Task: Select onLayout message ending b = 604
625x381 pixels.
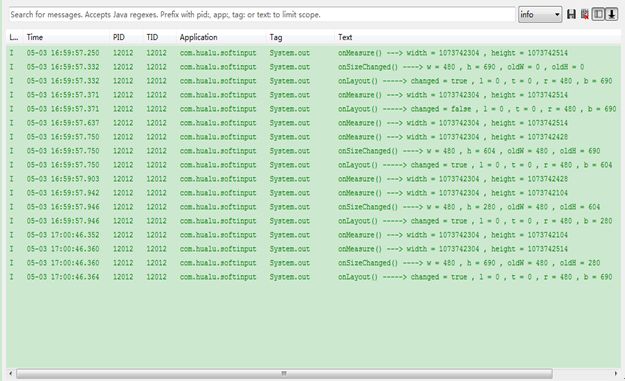Action: [x=475, y=165]
